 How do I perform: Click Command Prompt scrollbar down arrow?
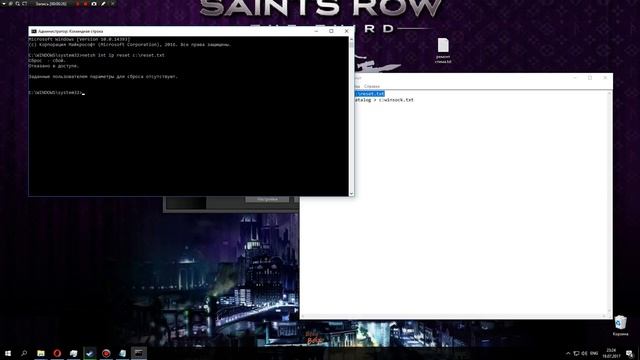351,194
